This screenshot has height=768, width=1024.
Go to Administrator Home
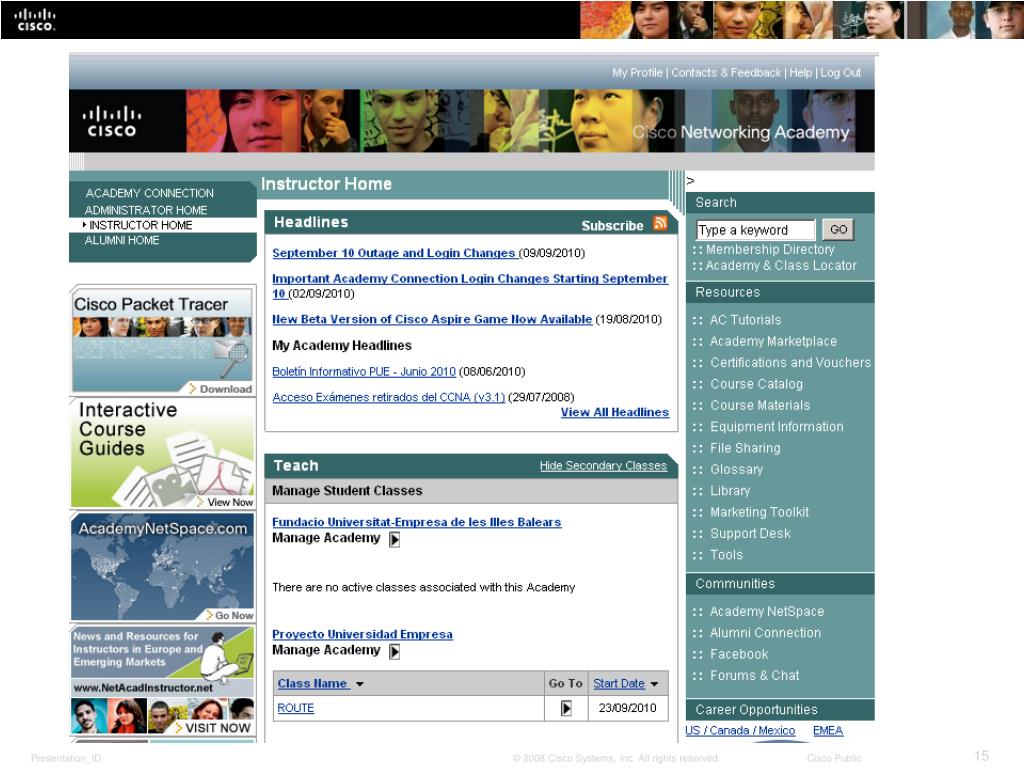pyautogui.click(x=146, y=210)
